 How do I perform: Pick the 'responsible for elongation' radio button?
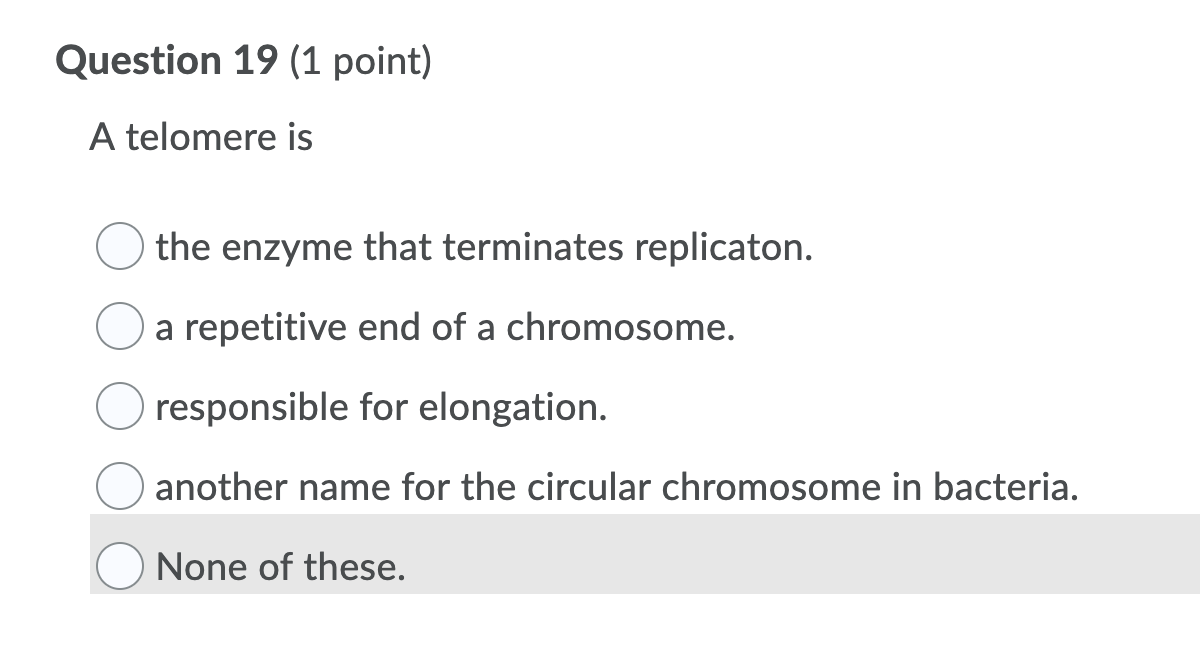(119, 408)
